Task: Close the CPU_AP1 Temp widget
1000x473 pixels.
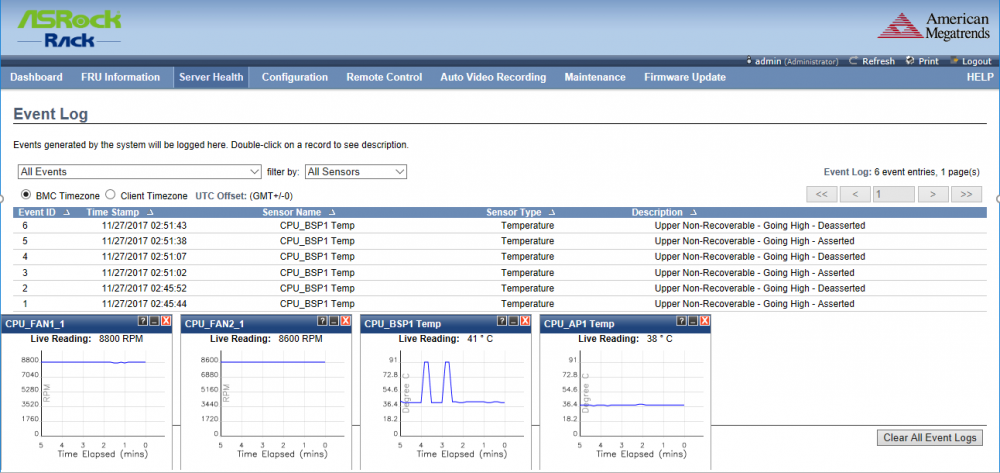Action: tap(704, 321)
